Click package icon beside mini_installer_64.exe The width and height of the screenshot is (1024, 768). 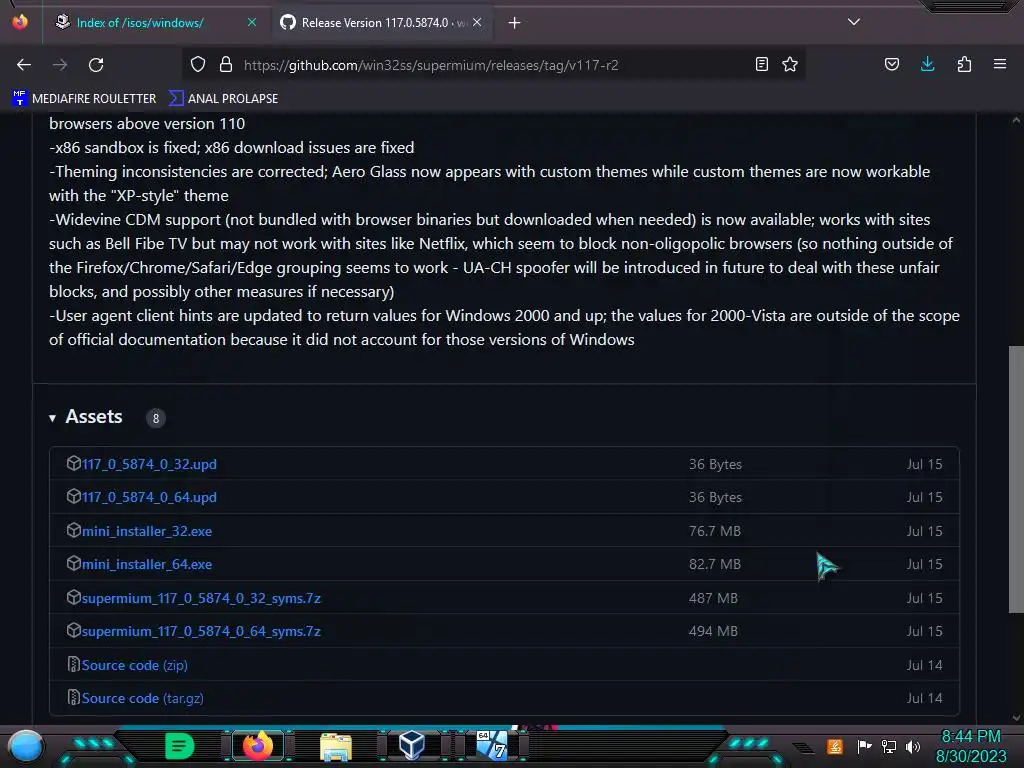point(74,563)
